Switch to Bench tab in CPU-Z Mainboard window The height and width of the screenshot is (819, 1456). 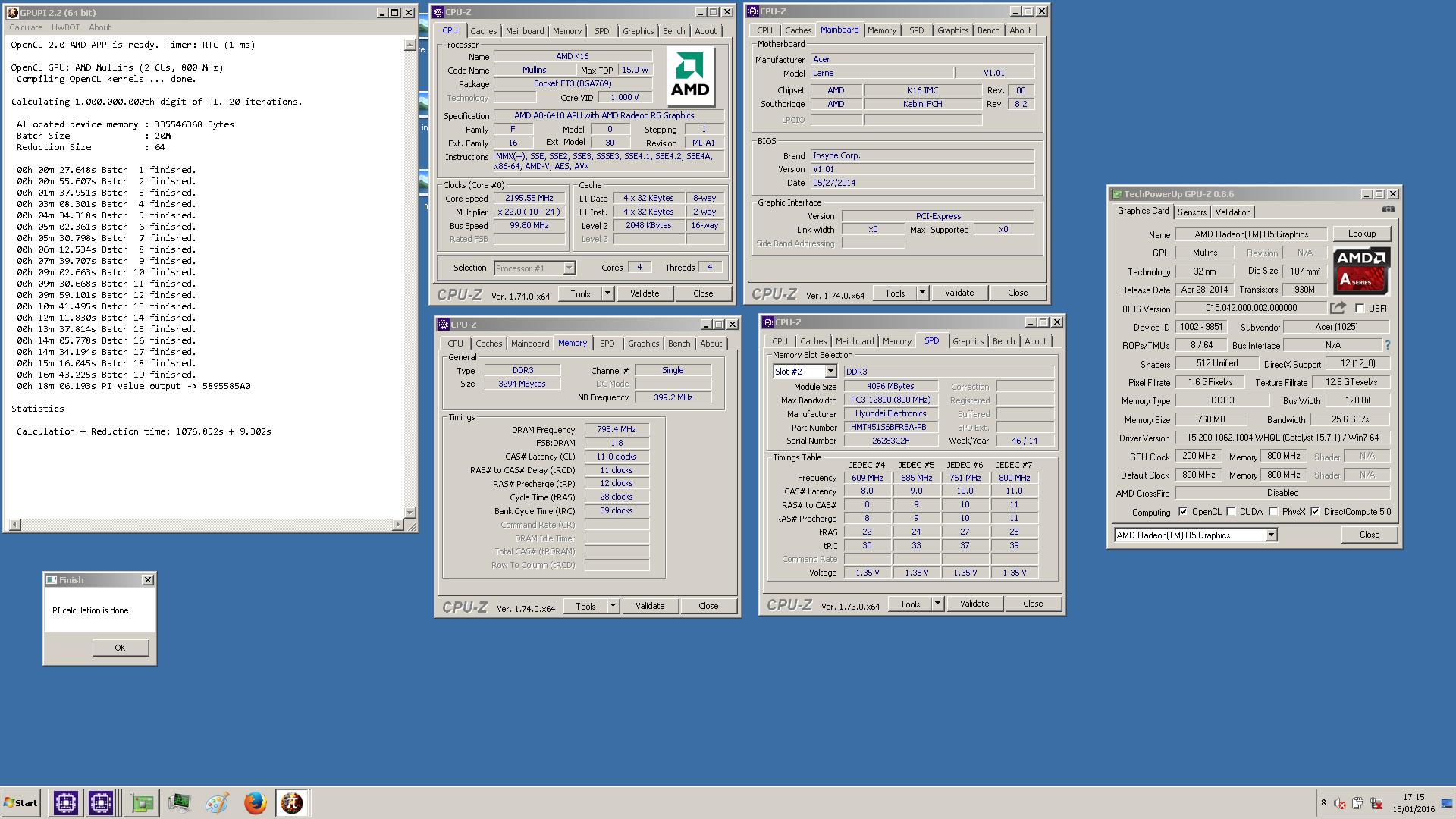click(x=988, y=30)
